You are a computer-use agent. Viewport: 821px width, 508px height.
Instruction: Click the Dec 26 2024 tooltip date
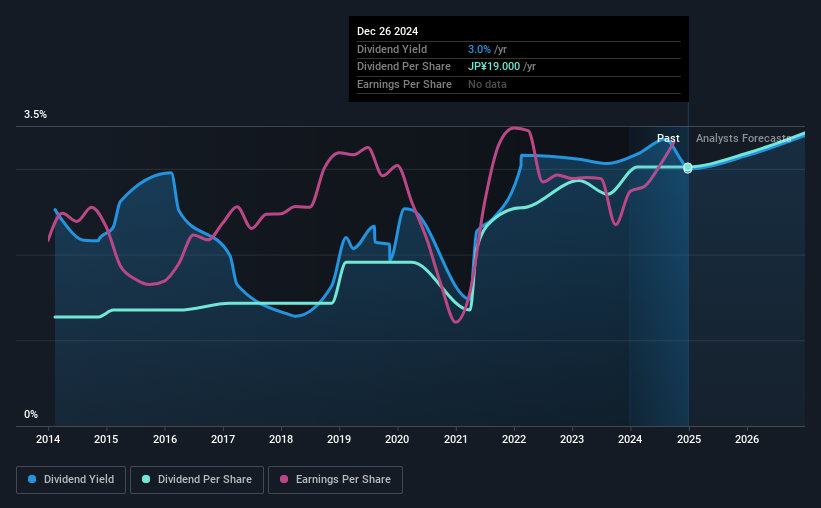[x=387, y=31]
